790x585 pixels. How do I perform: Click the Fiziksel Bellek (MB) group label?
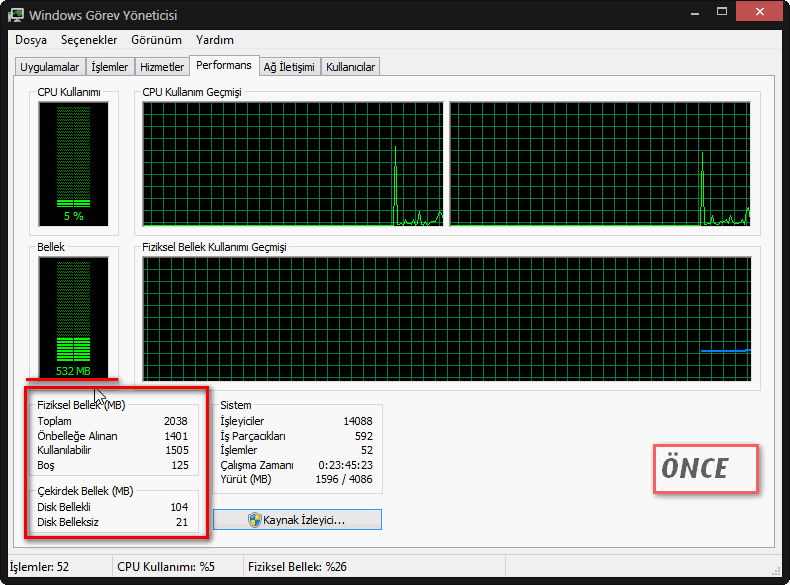click(x=81, y=405)
